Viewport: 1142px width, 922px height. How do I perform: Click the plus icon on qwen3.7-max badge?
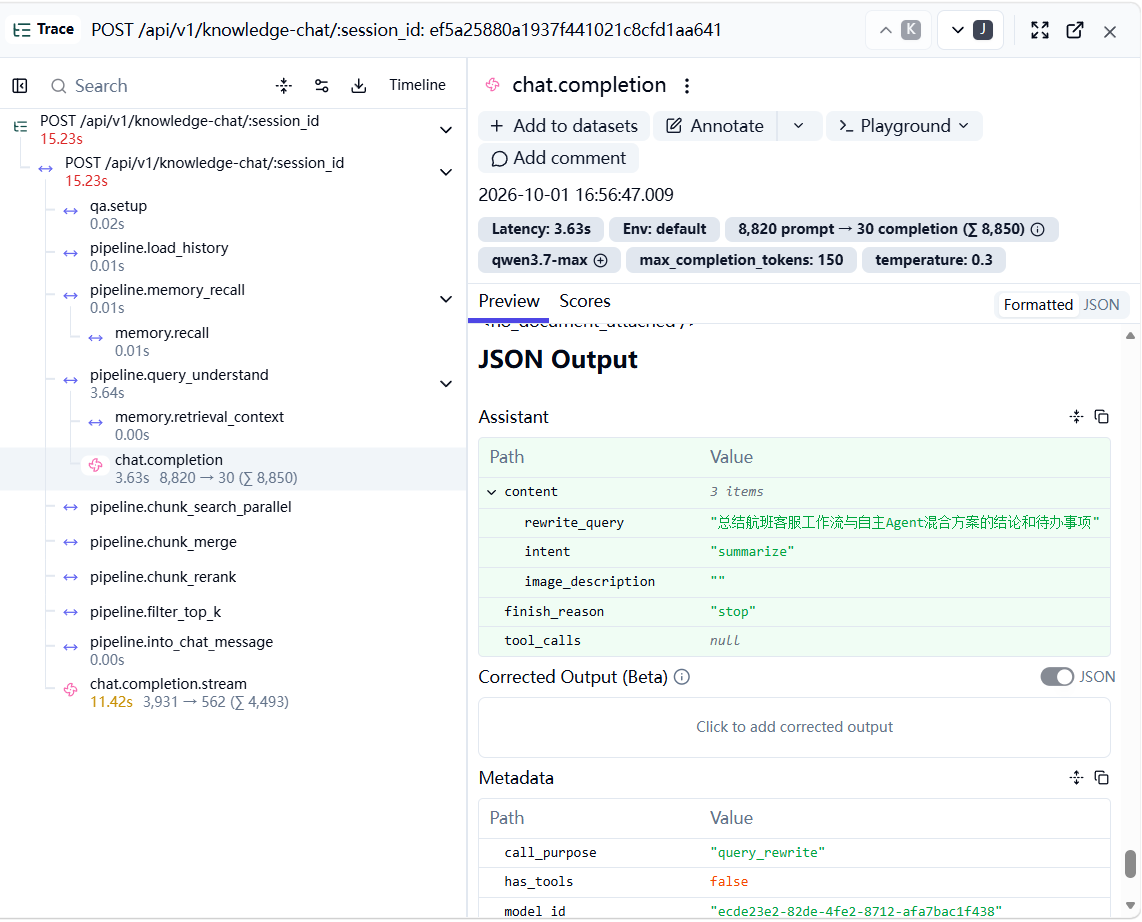coord(601,261)
